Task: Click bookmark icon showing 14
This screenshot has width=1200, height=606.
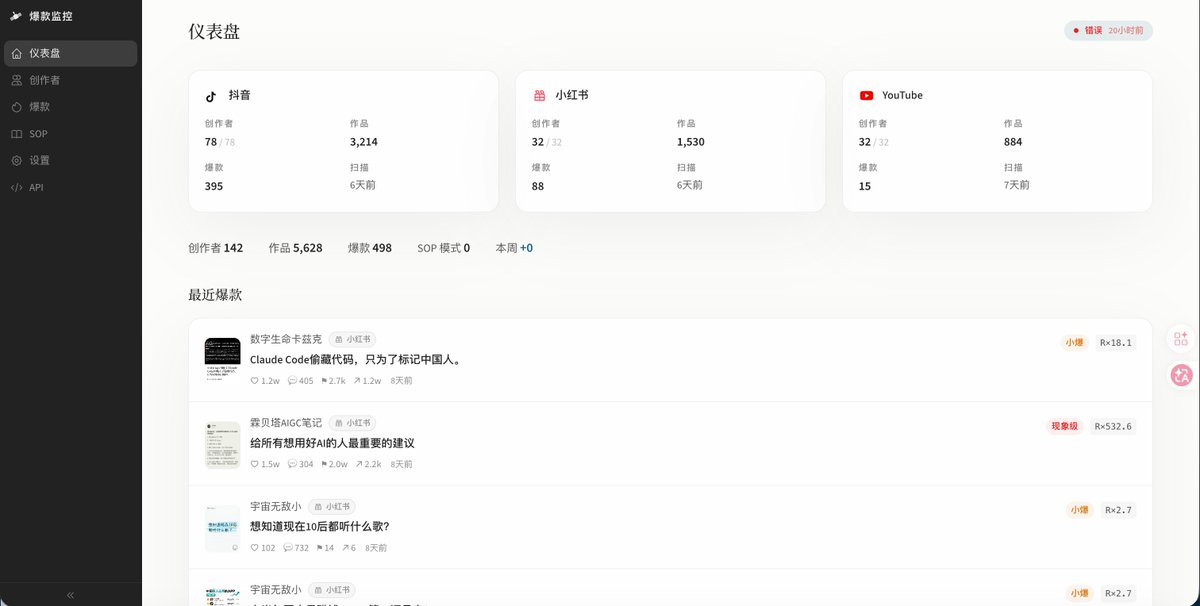Action: click(320, 548)
